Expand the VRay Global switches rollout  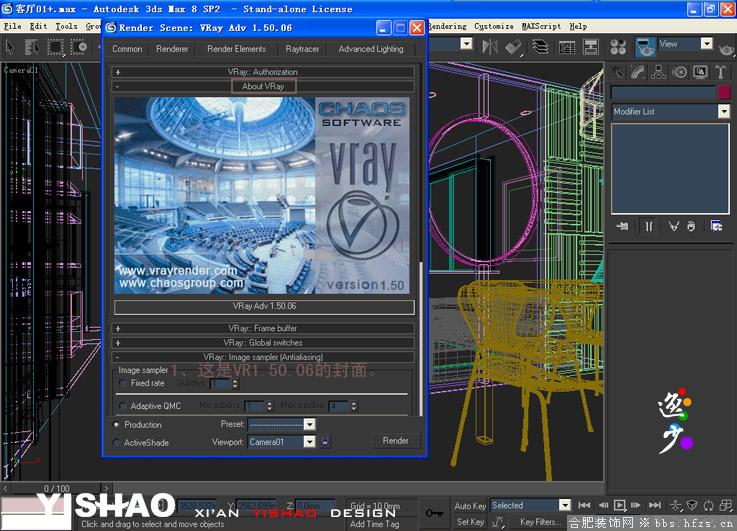point(263,343)
